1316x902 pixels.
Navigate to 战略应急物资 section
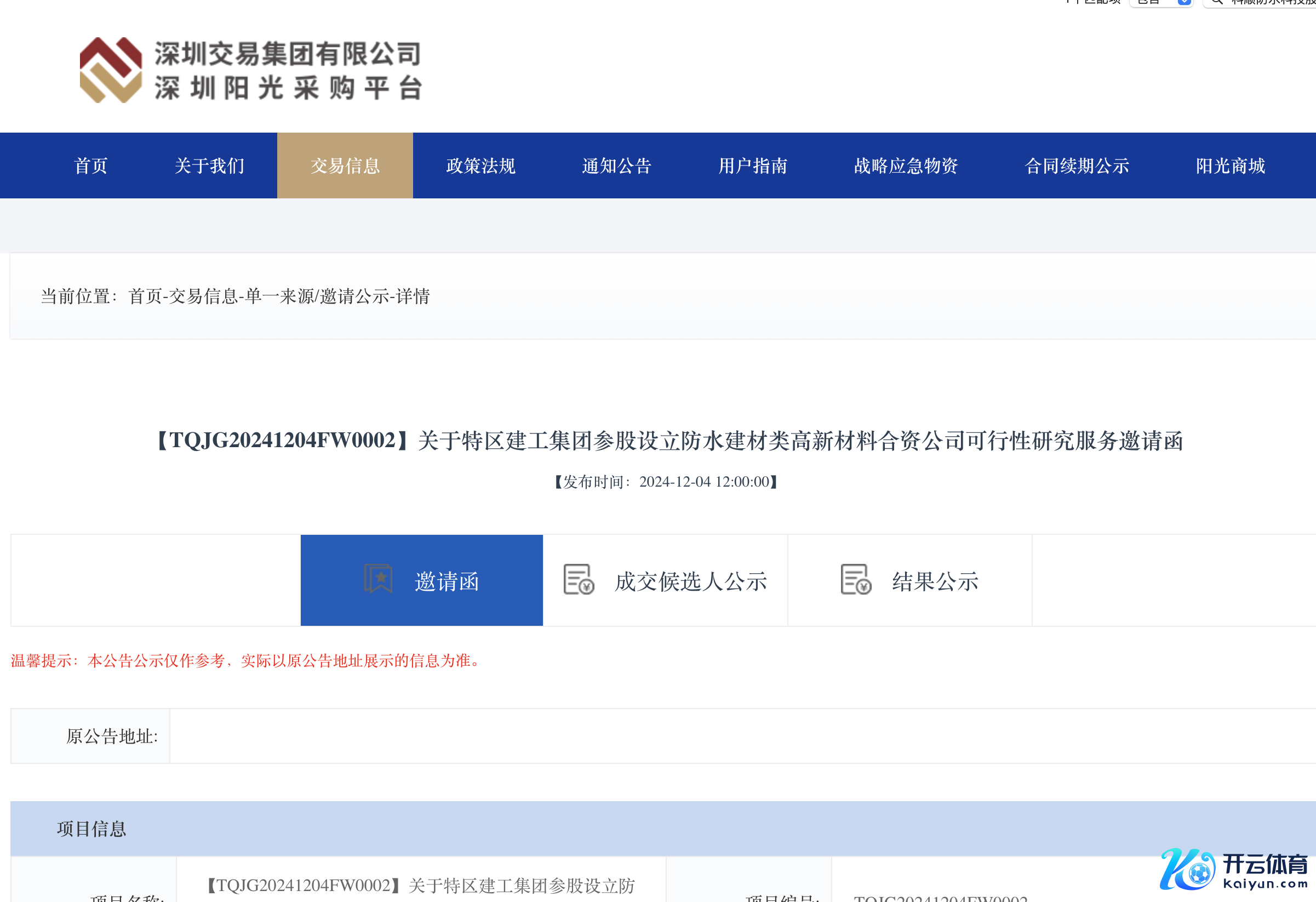[x=906, y=166]
